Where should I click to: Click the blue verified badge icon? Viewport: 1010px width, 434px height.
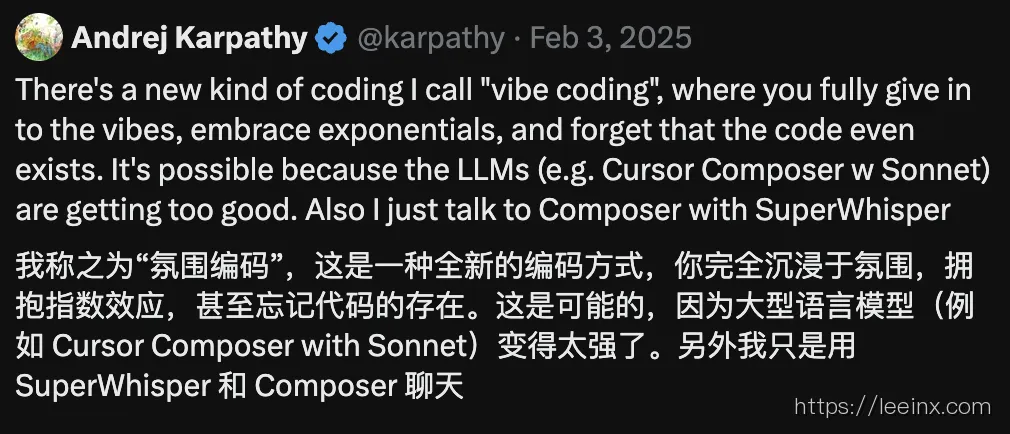(330, 39)
